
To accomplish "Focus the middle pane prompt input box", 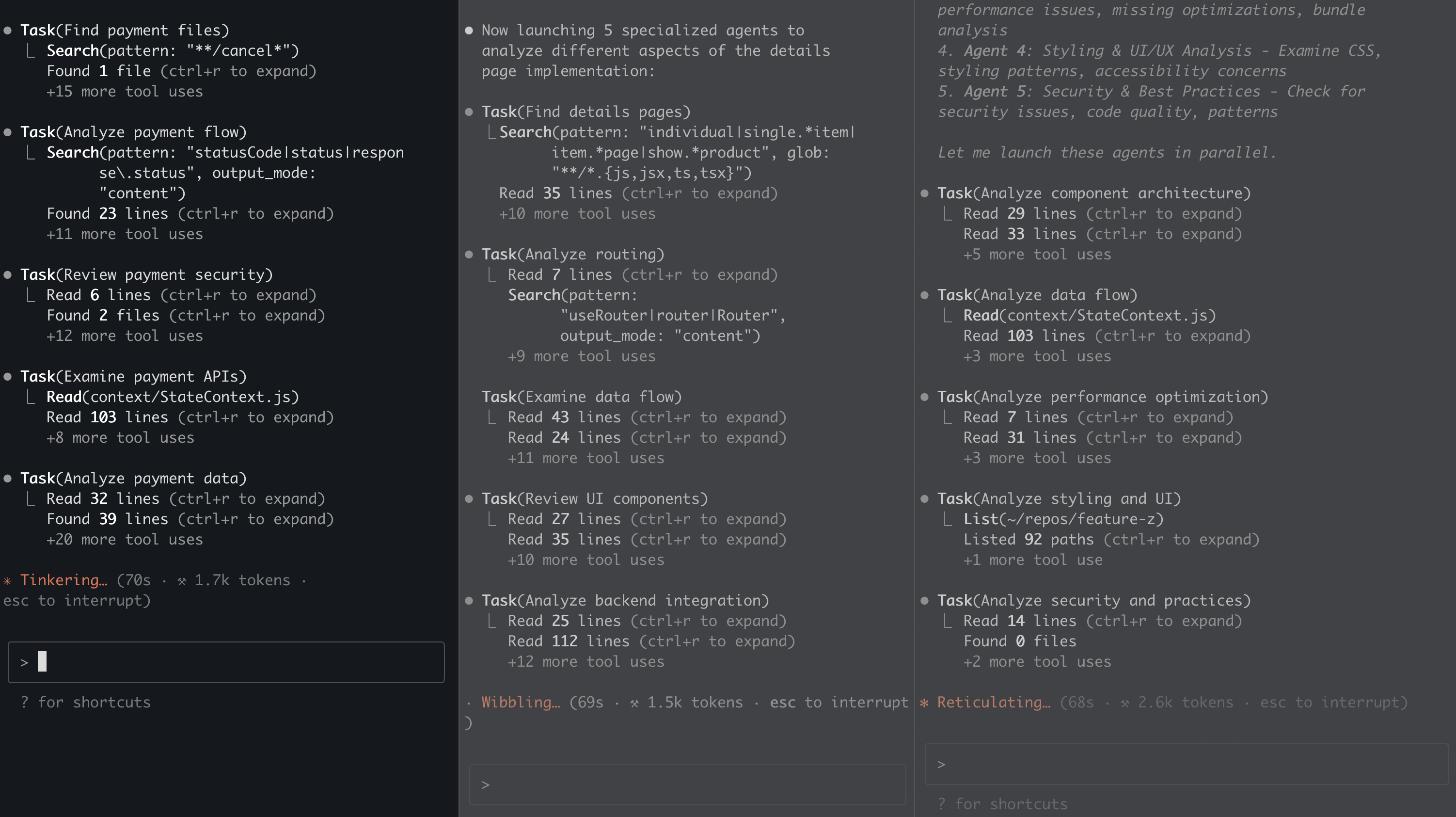I will pyautogui.click(x=687, y=784).
